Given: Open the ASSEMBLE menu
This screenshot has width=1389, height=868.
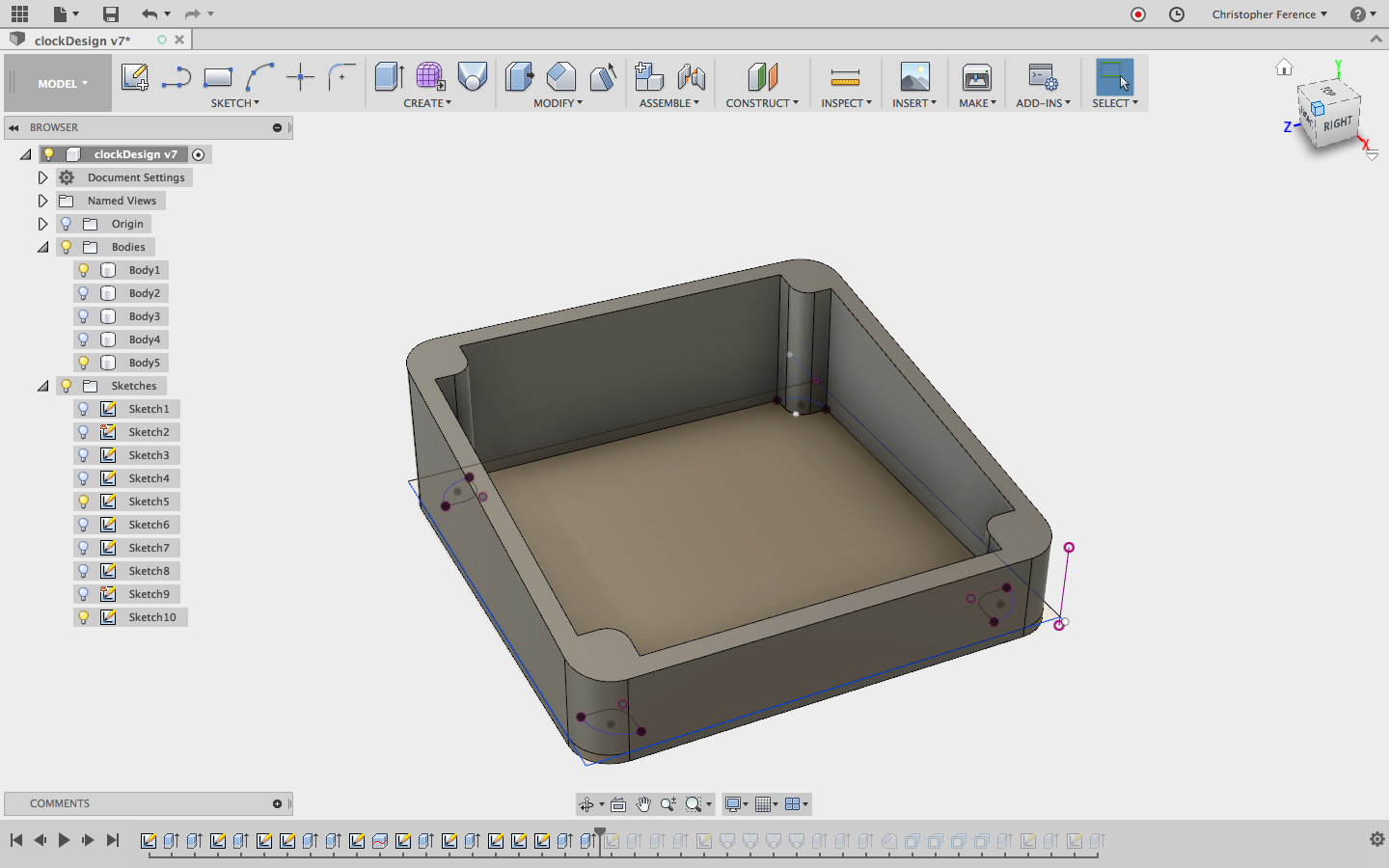Looking at the screenshot, I should [669, 103].
